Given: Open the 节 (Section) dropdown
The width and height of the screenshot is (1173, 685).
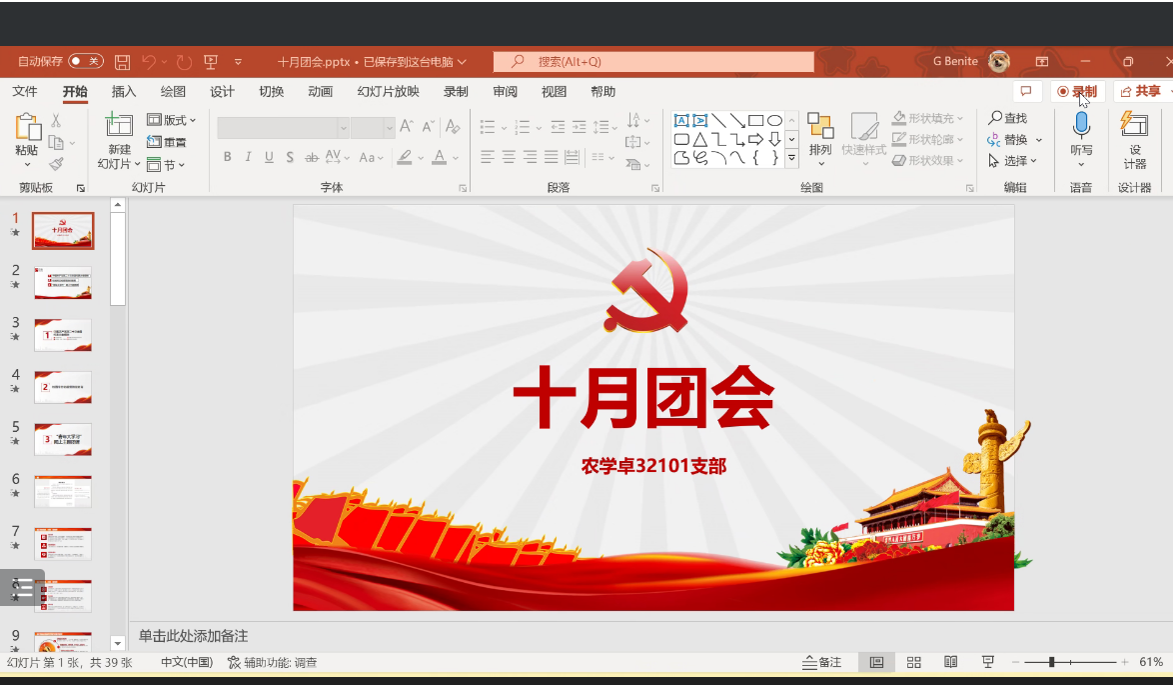Looking at the screenshot, I should point(166,165).
